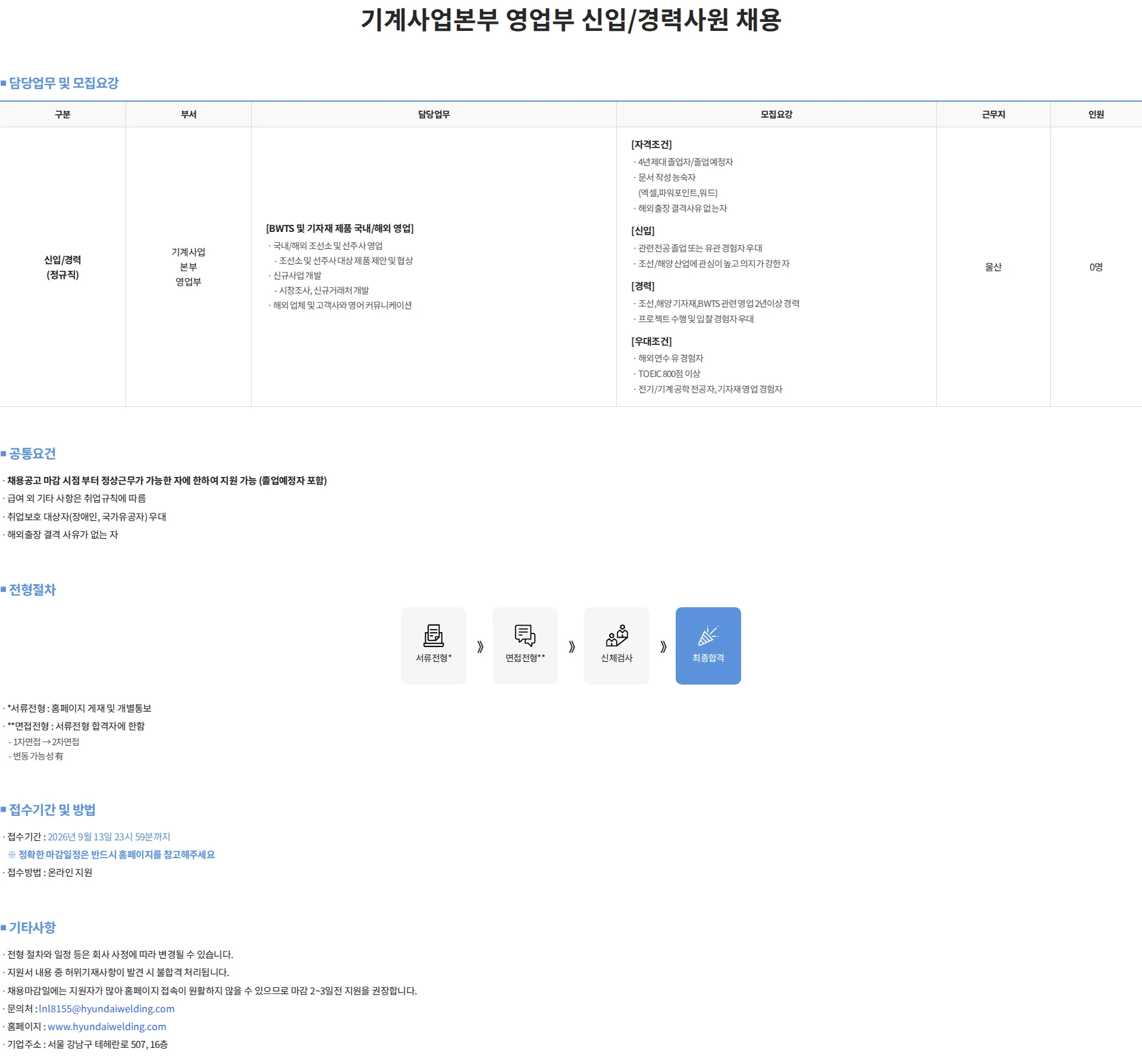Click the 프로젝트 수행 및 입찰 경험자 우대 line
The width and height of the screenshot is (1142, 1064).
coord(696,319)
